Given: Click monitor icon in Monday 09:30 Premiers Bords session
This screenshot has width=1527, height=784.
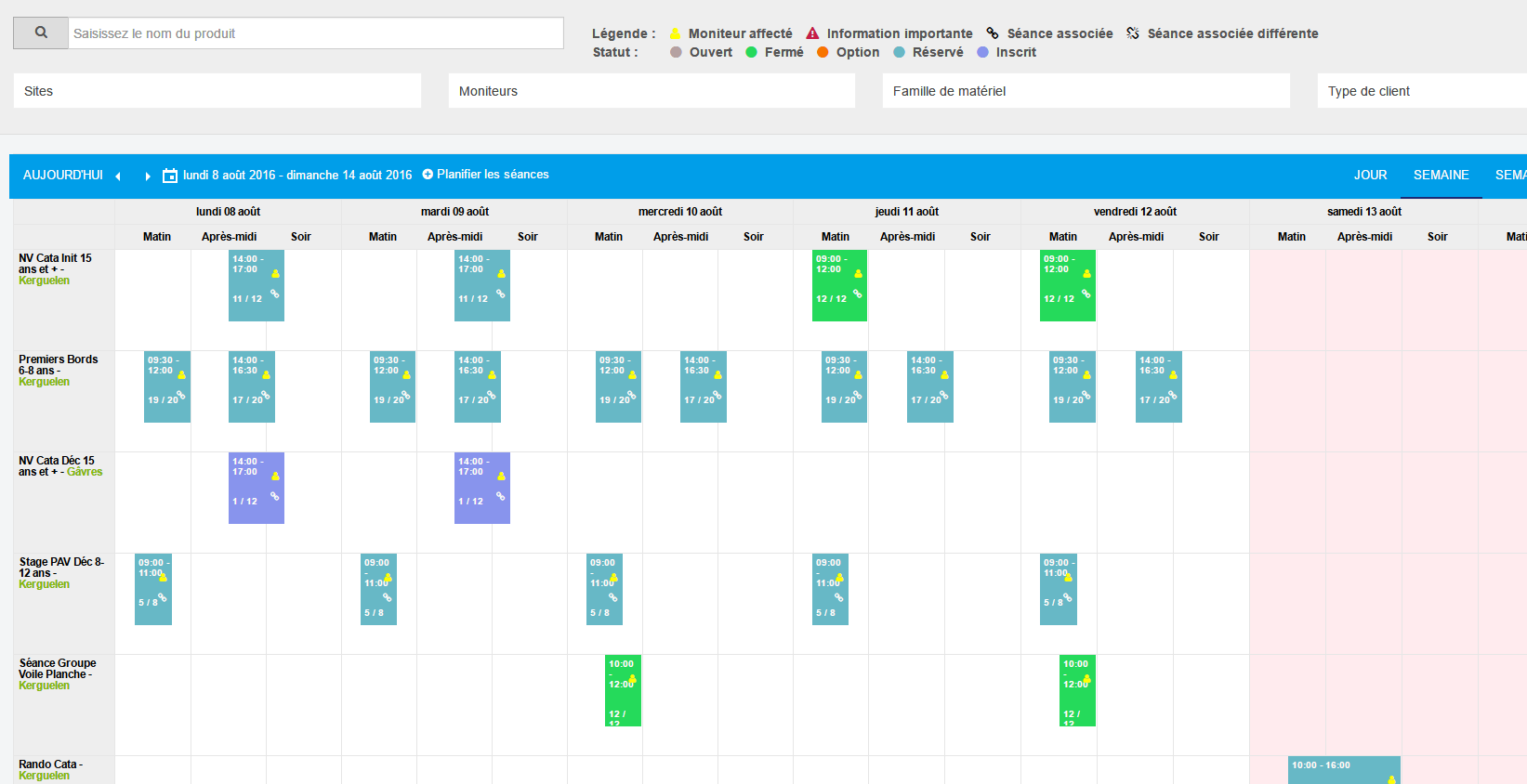Looking at the screenshot, I should point(182,374).
